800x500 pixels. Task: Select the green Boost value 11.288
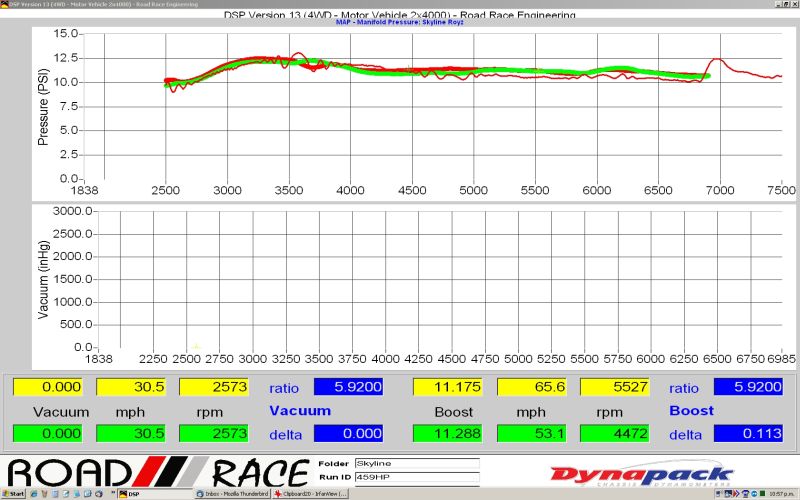click(x=447, y=433)
